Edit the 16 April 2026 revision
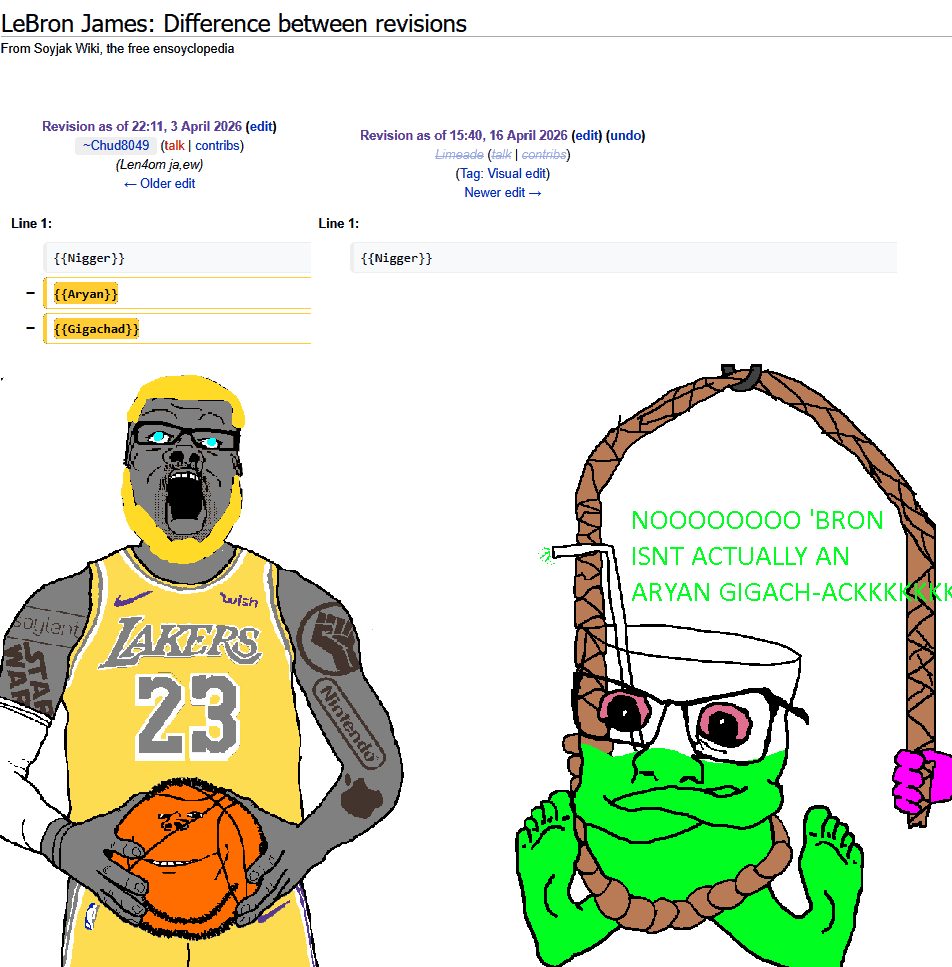 (x=586, y=136)
